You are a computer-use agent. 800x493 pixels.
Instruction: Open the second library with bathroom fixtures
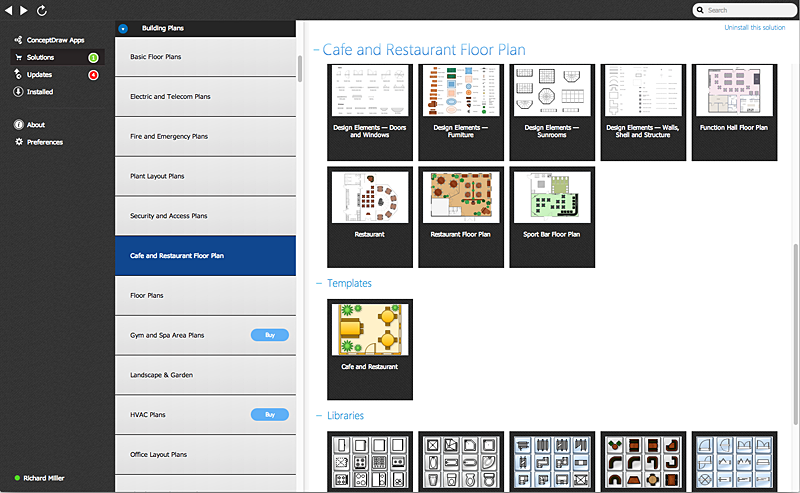click(461, 462)
